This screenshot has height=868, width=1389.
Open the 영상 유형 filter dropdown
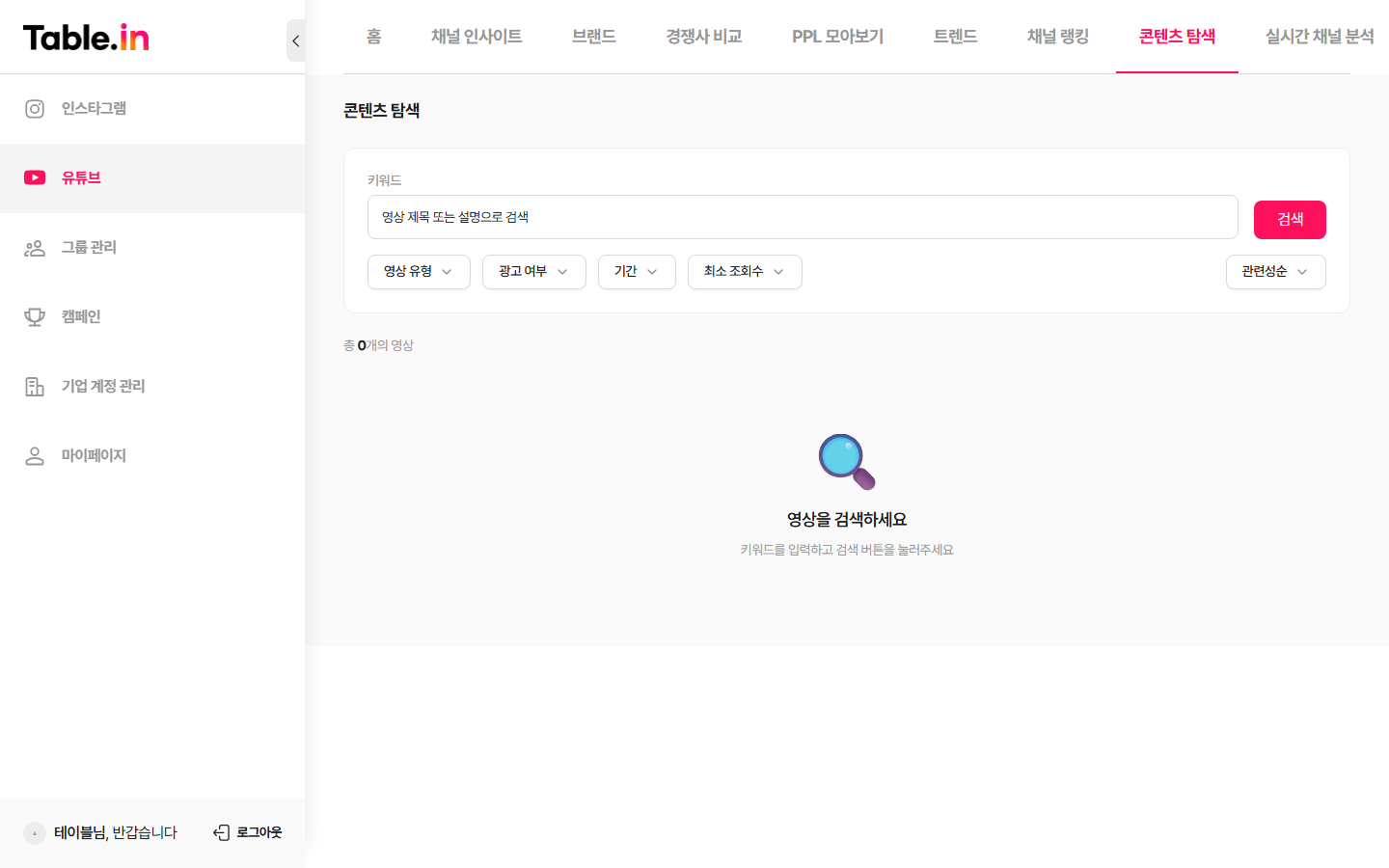tap(419, 272)
